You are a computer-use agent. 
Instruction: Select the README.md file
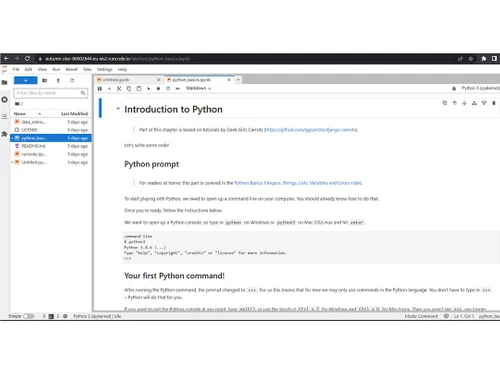point(51,146)
